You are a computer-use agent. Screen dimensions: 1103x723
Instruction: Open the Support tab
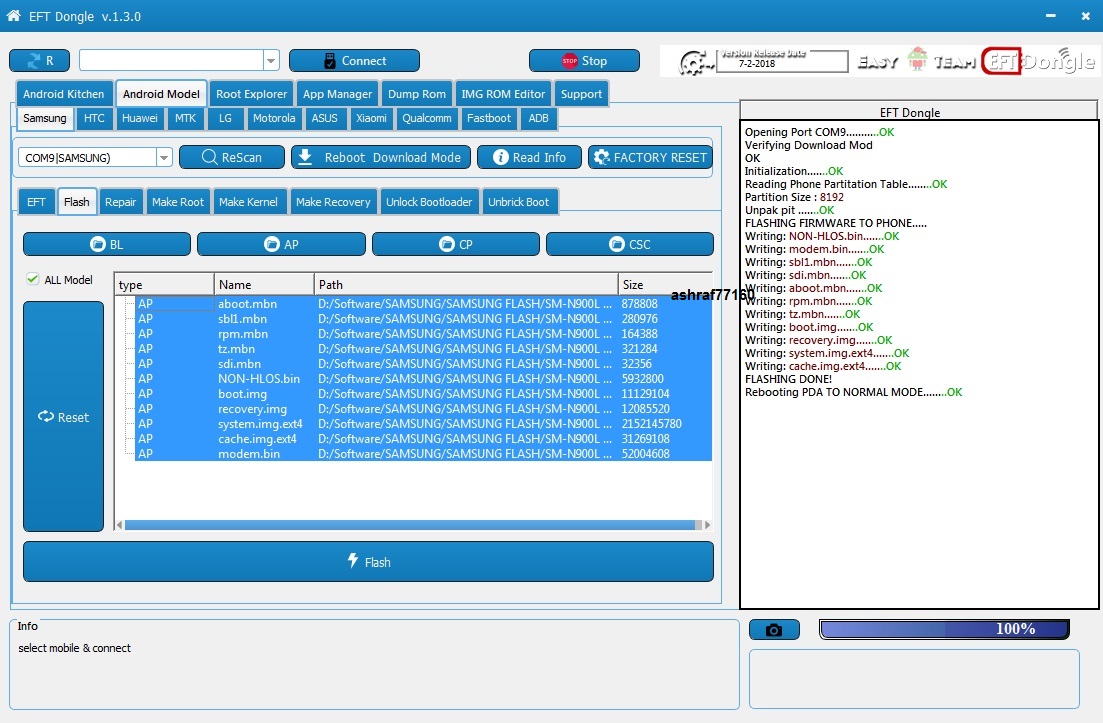tap(581, 94)
